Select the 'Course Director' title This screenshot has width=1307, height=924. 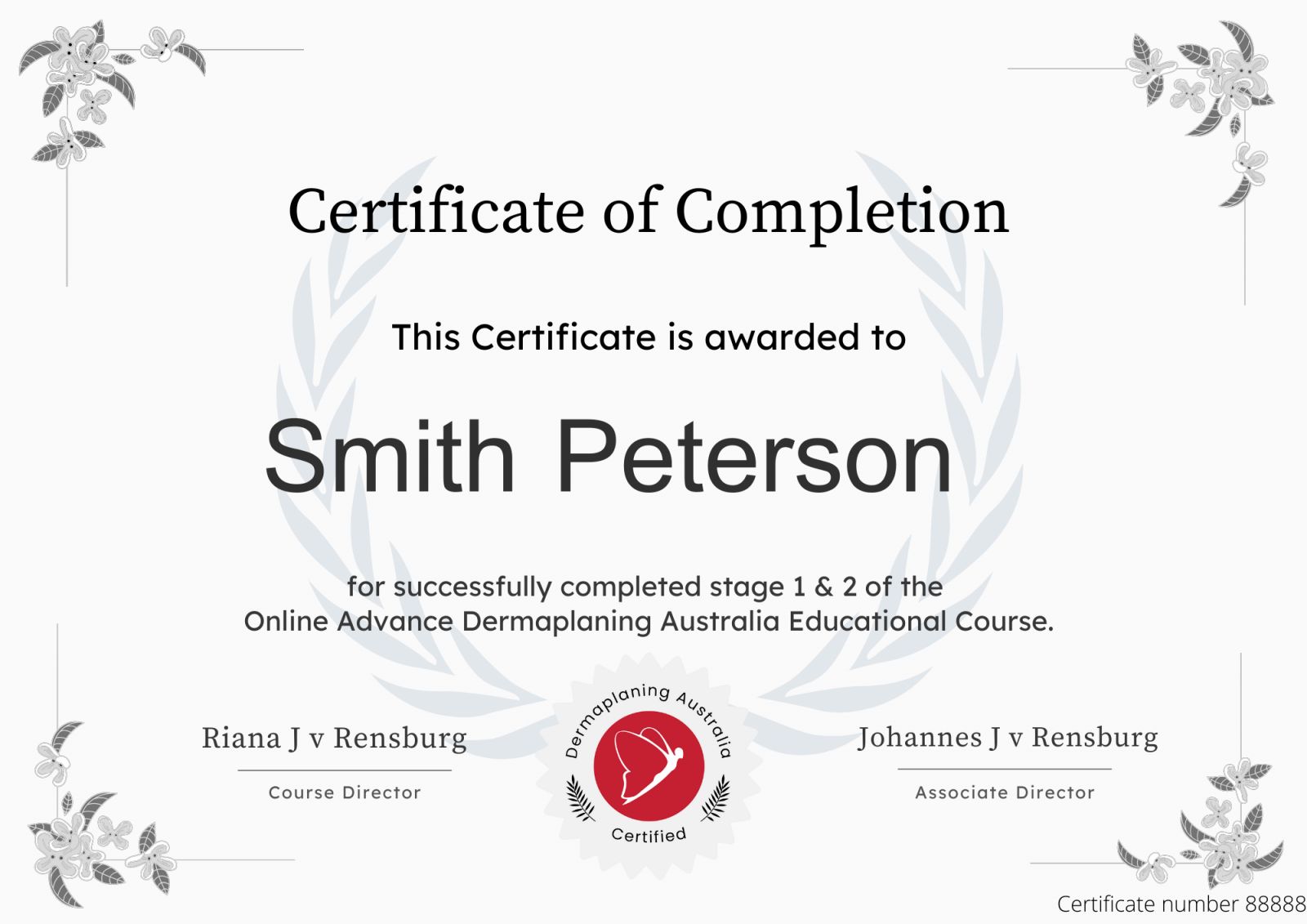point(345,792)
